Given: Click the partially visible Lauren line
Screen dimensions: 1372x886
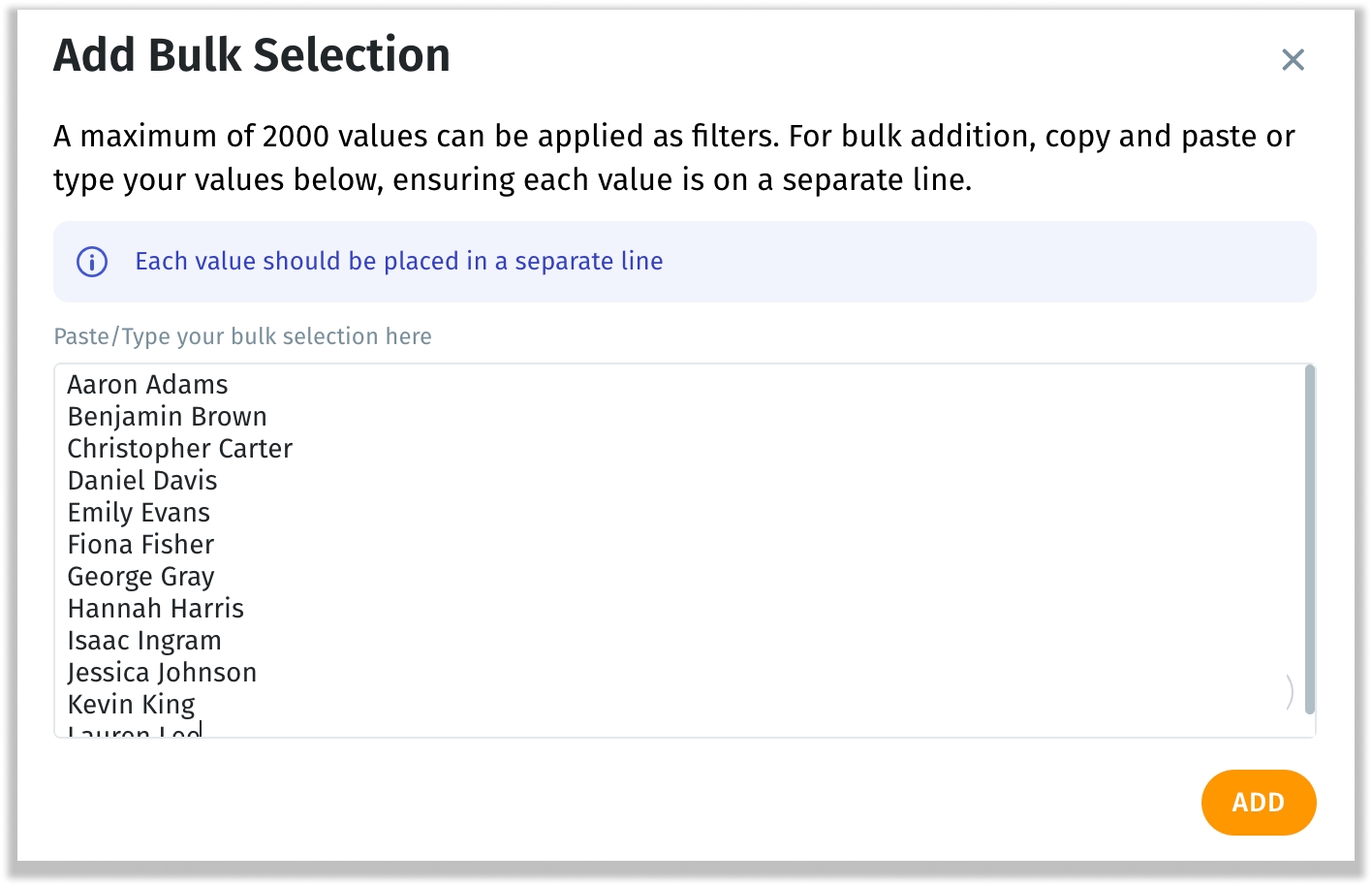Looking at the screenshot, I should pos(134,730).
